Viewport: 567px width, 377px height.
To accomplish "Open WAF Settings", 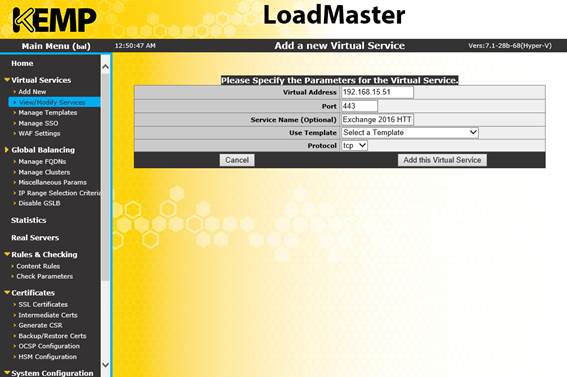I will click(39, 133).
